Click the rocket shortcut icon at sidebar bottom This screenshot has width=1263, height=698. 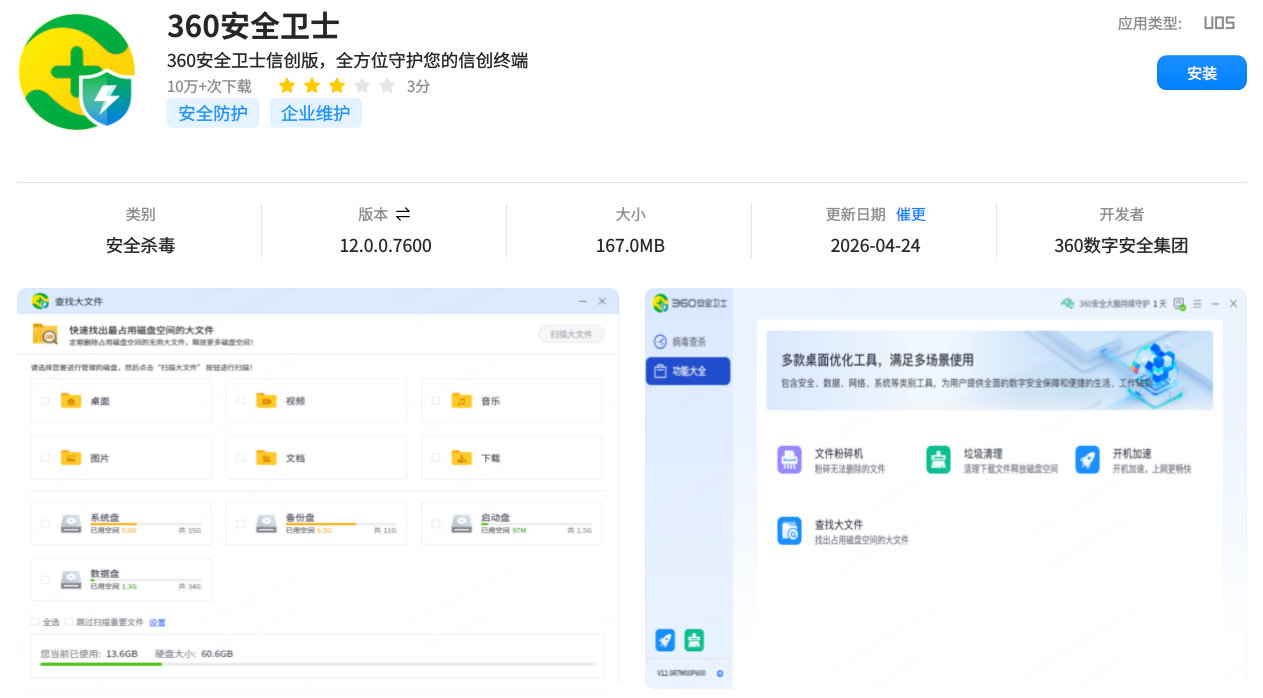pyautogui.click(x=664, y=640)
